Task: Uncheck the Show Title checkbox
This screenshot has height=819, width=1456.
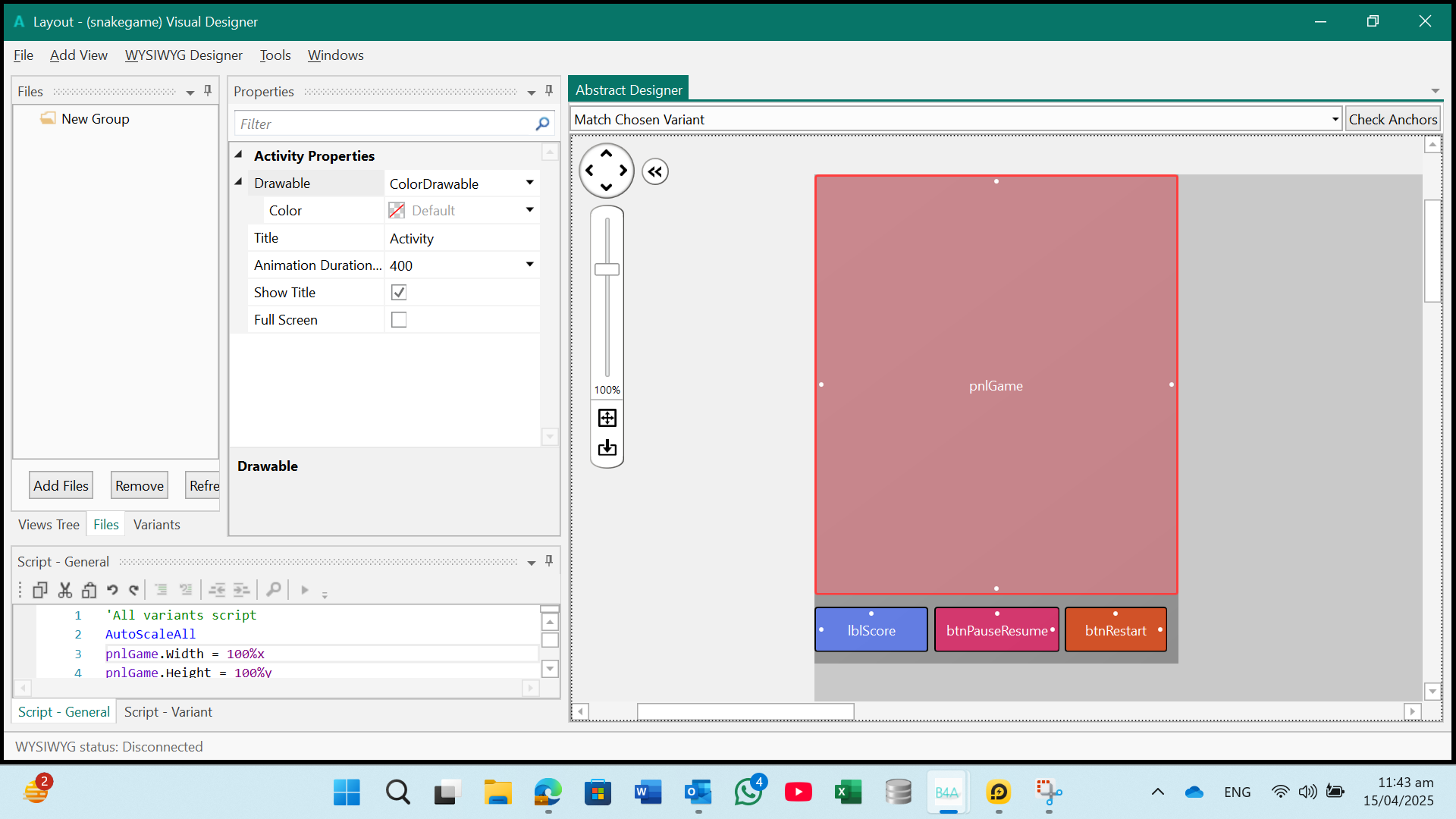Action: (399, 292)
